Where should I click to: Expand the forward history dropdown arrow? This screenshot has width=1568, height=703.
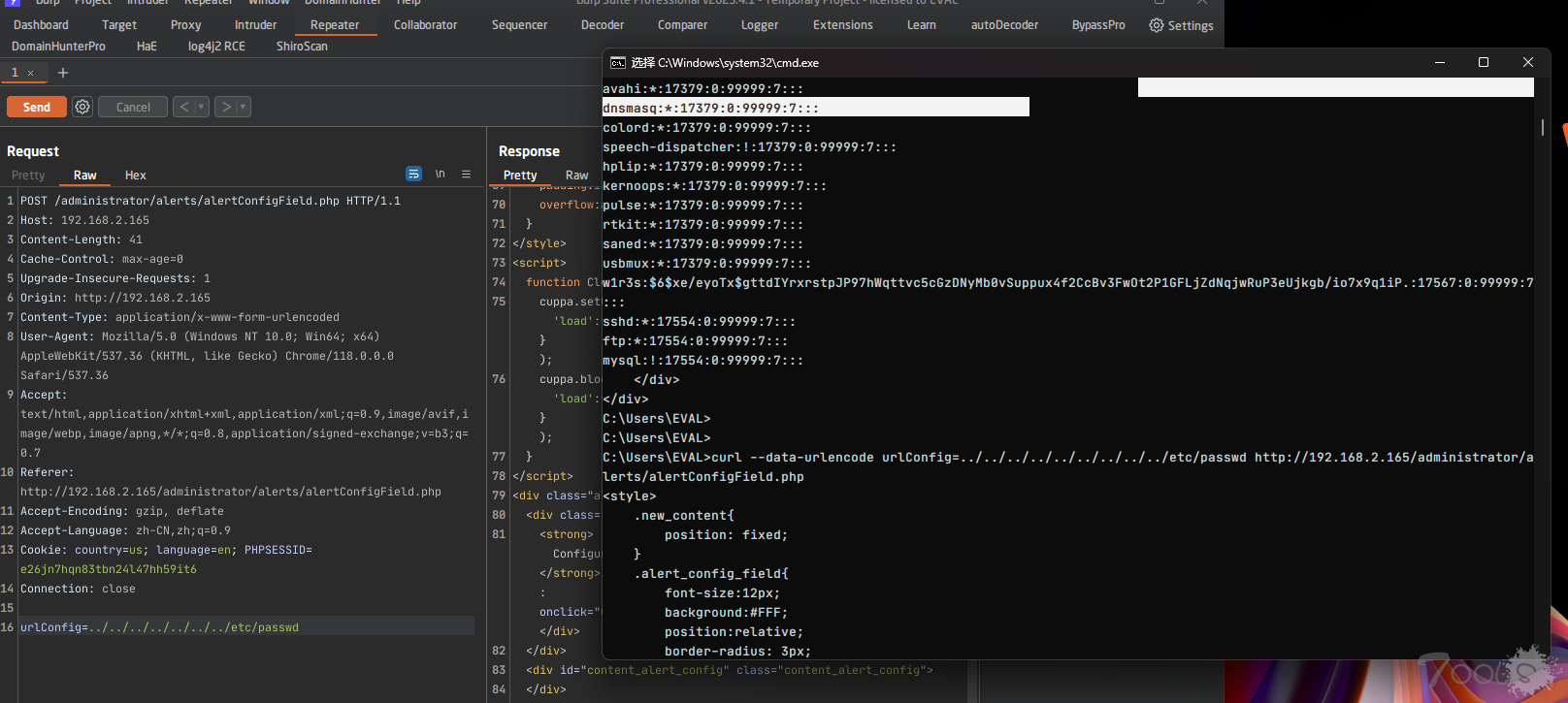244,107
